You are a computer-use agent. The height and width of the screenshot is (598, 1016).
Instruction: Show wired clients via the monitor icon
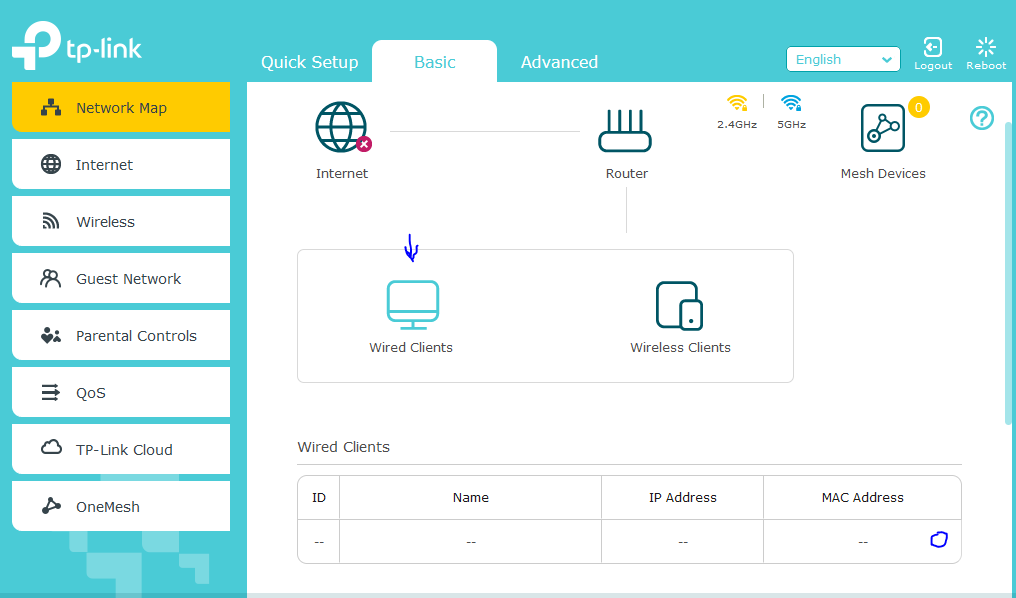(413, 305)
